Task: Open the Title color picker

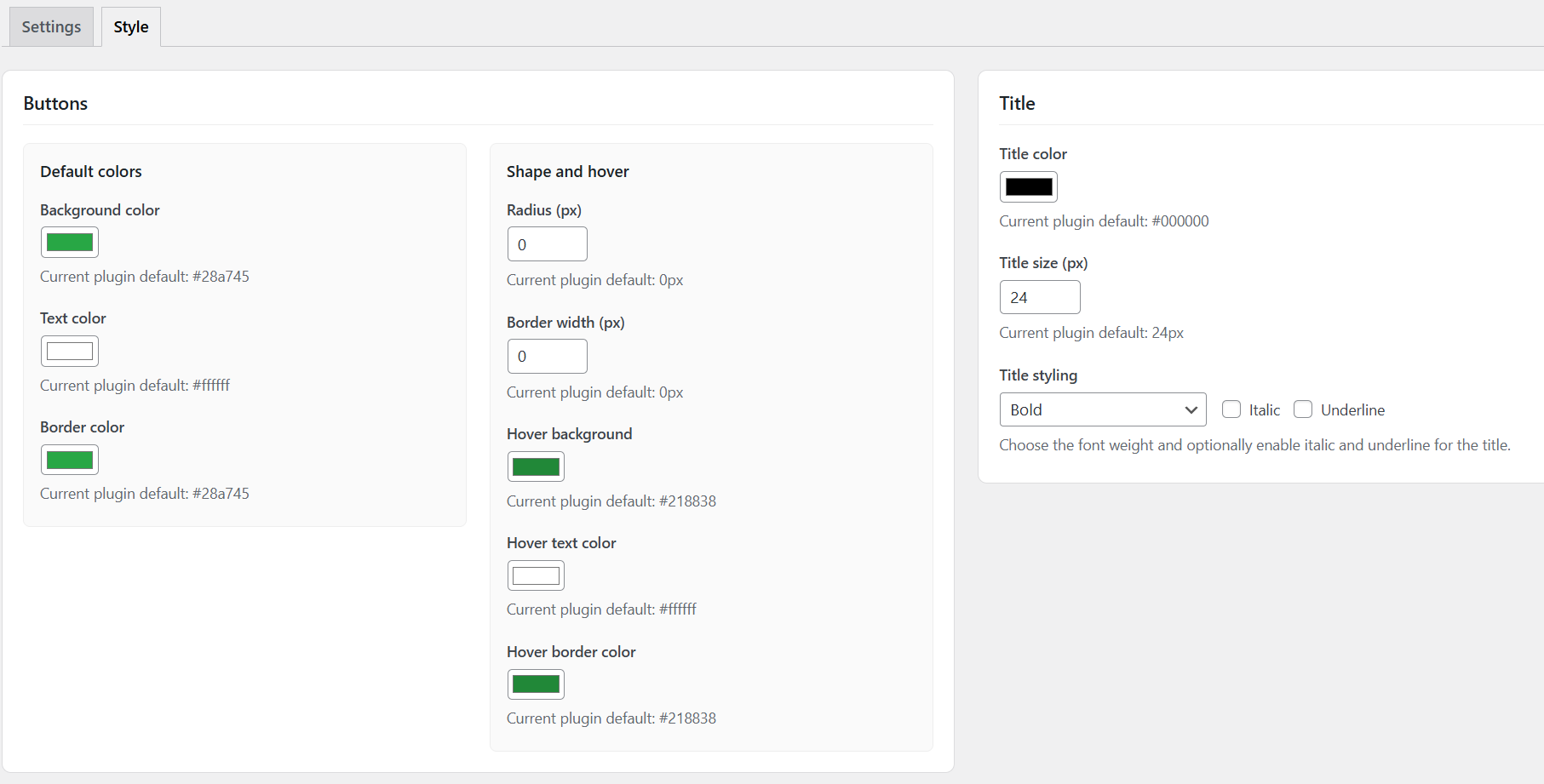Action: click(1028, 186)
